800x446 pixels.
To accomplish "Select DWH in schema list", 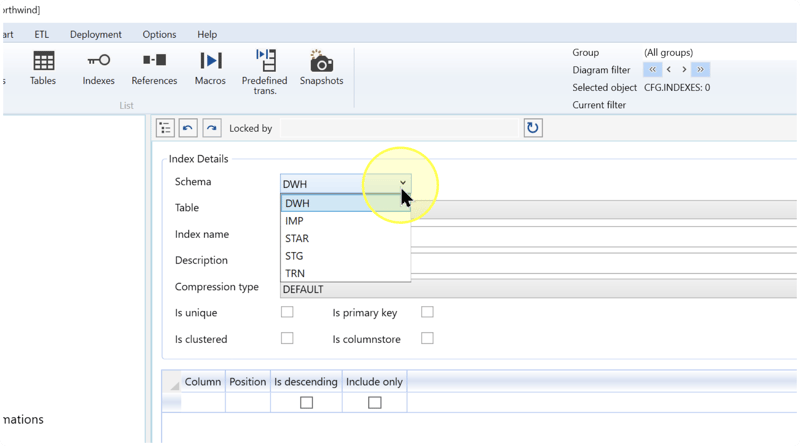I will pyautogui.click(x=345, y=203).
